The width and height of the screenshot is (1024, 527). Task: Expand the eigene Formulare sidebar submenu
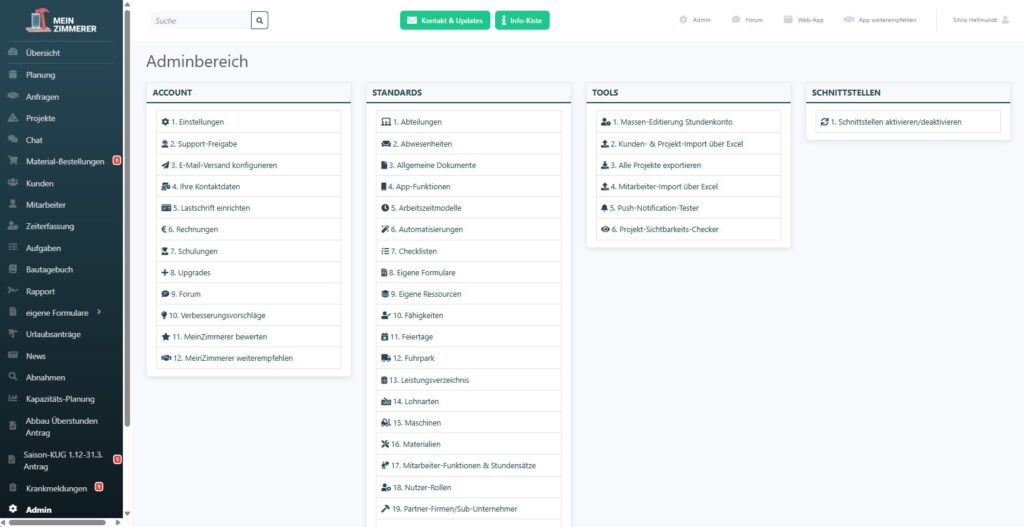(x=98, y=313)
